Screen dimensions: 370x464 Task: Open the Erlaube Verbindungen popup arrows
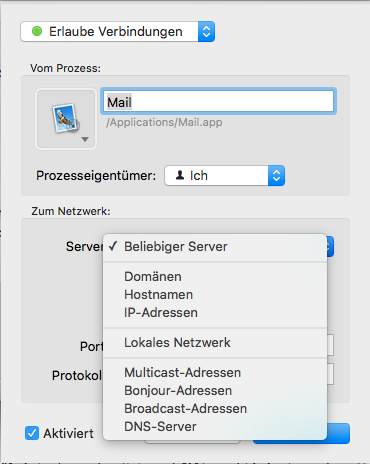206,32
